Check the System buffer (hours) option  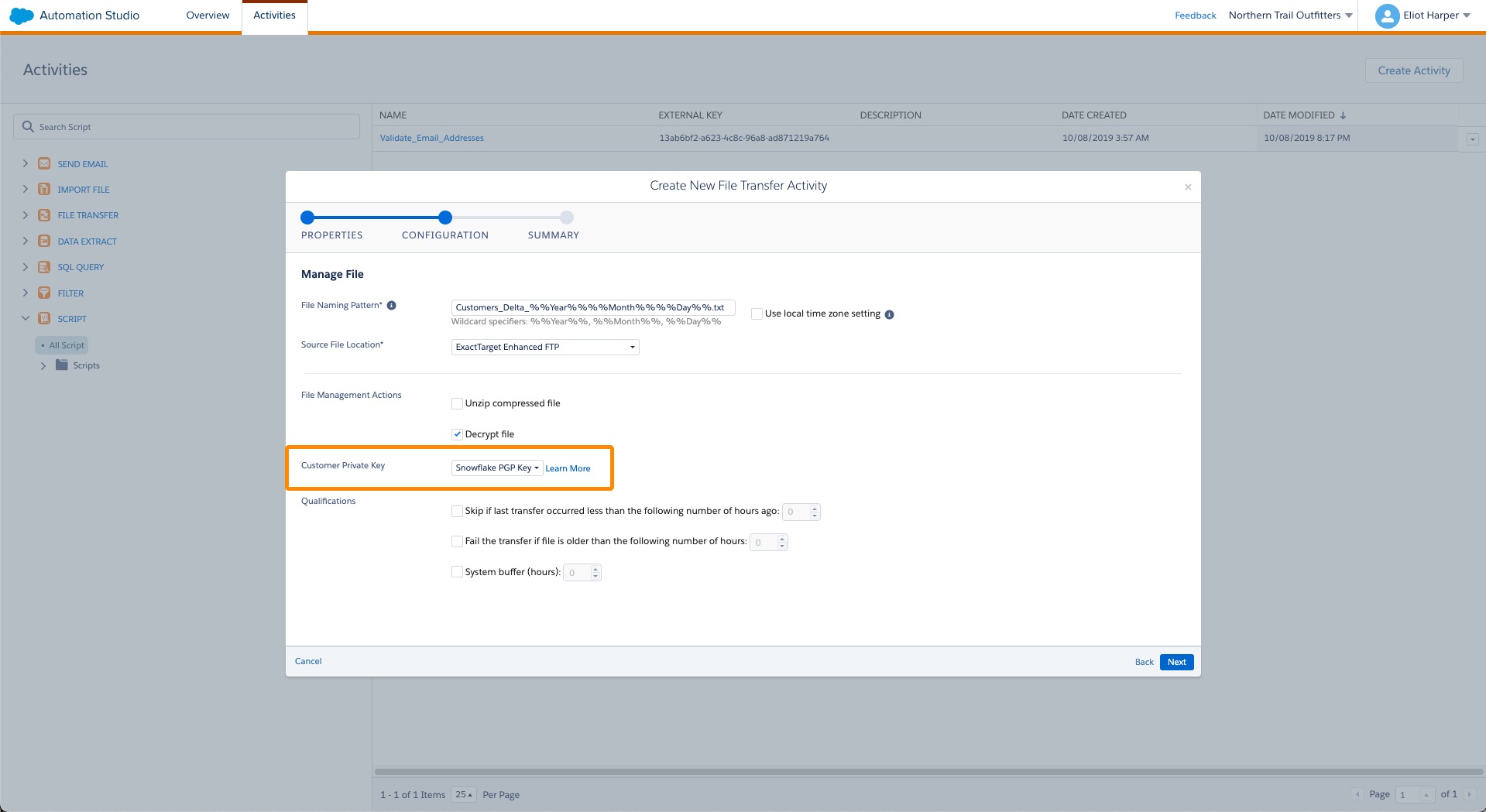click(x=457, y=572)
